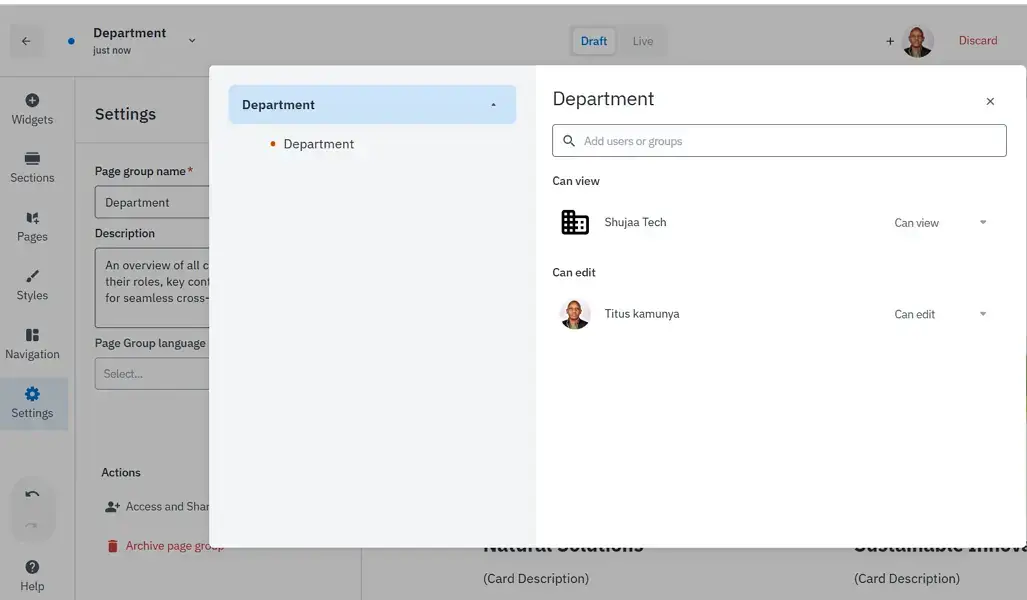Switch to Draft mode
The image size is (1027, 600).
(x=593, y=41)
